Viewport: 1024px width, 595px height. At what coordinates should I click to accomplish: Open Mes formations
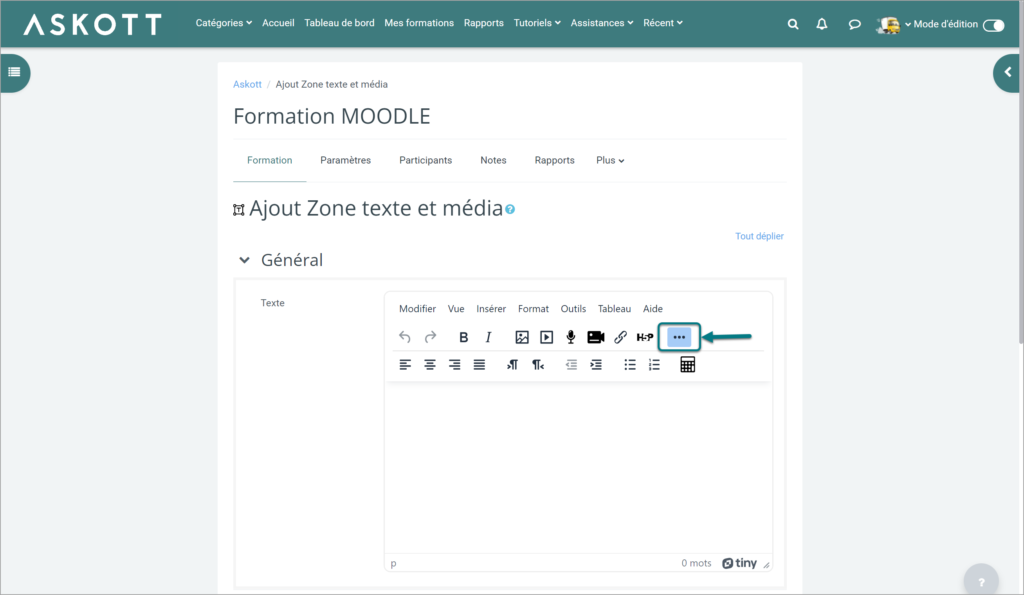[x=419, y=23]
